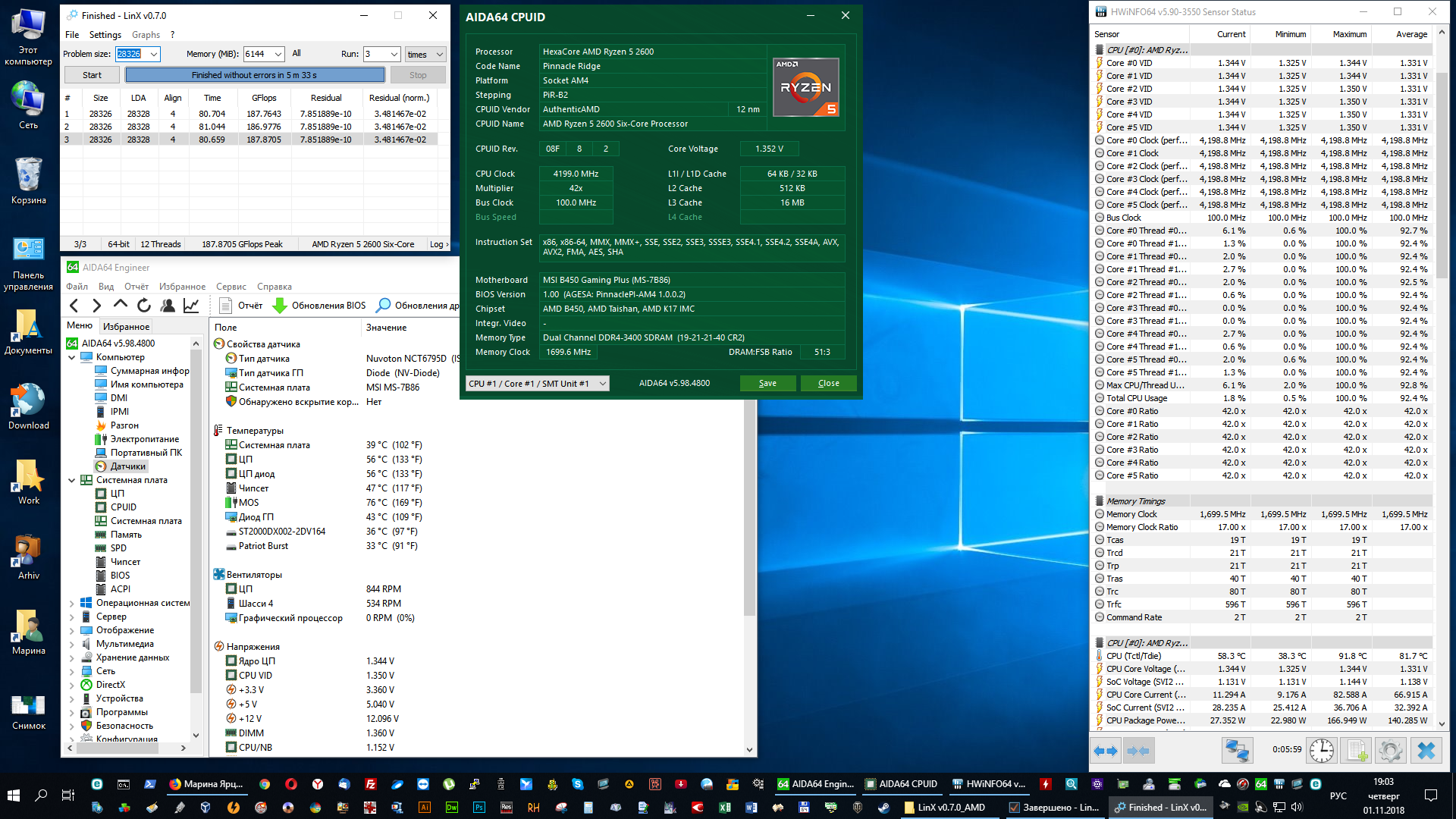Image resolution: width=1456 pixels, height=819 pixels.
Task: Open the Сервис menu in AIDA64
Action: point(231,287)
